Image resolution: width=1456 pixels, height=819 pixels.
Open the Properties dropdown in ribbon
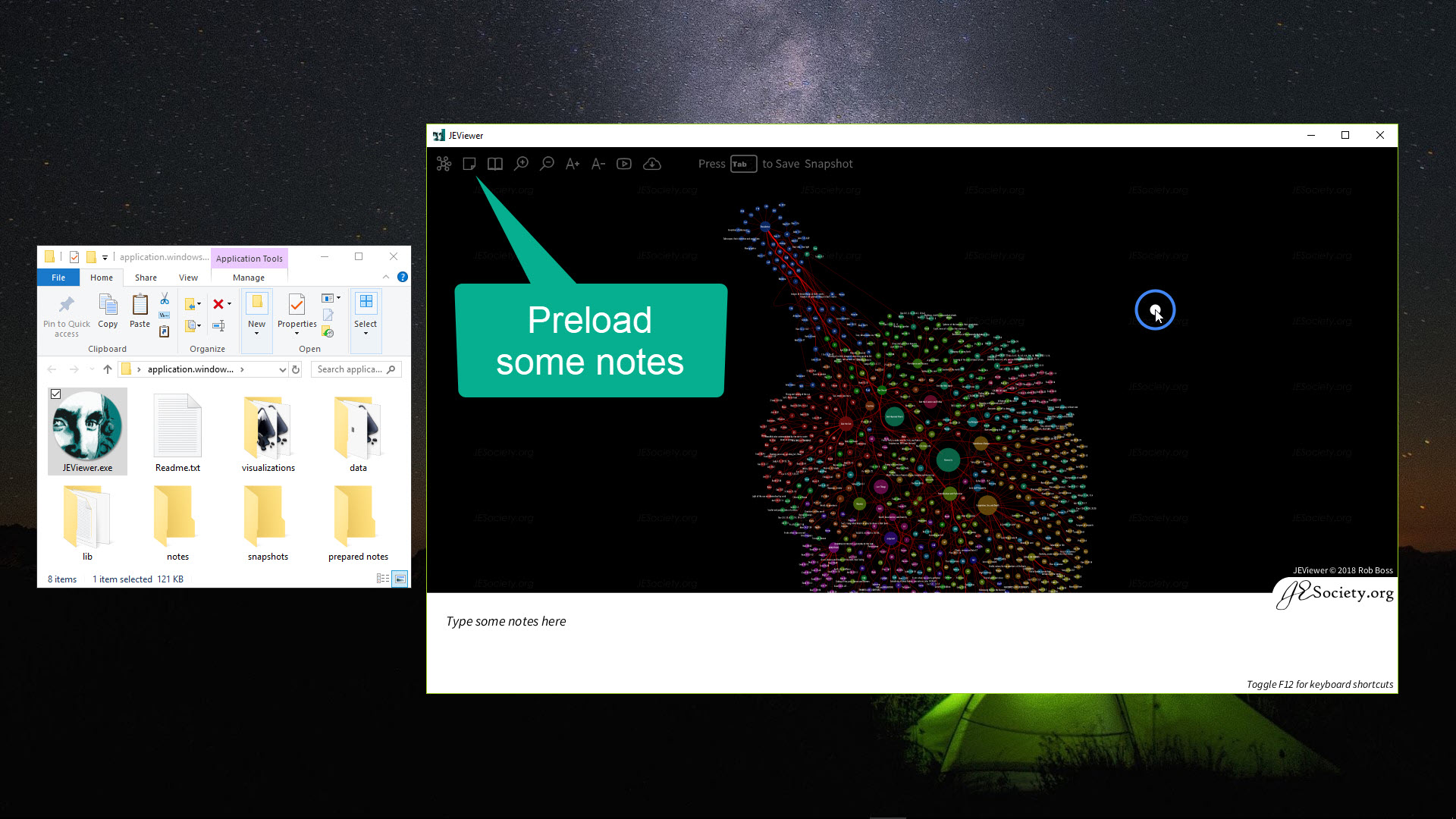click(x=297, y=315)
